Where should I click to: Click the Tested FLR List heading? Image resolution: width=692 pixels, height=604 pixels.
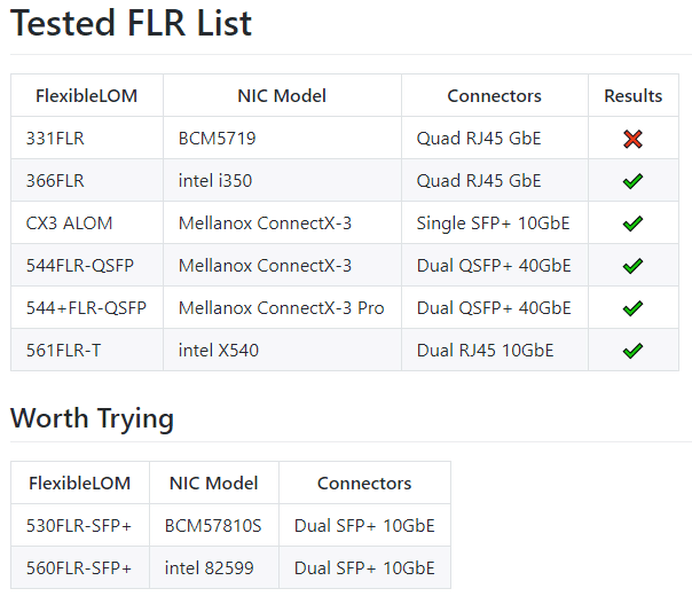tap(131, 23)
